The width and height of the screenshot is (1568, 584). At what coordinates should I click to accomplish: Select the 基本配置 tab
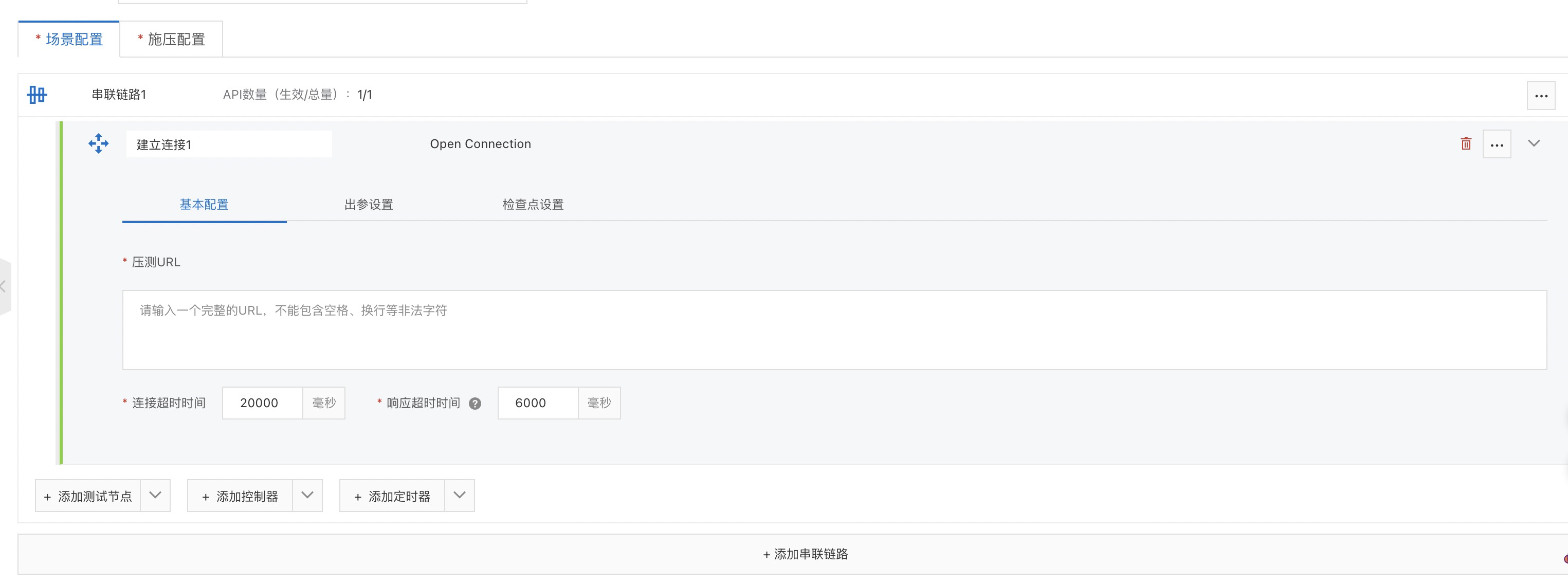(x=204, y=205)
